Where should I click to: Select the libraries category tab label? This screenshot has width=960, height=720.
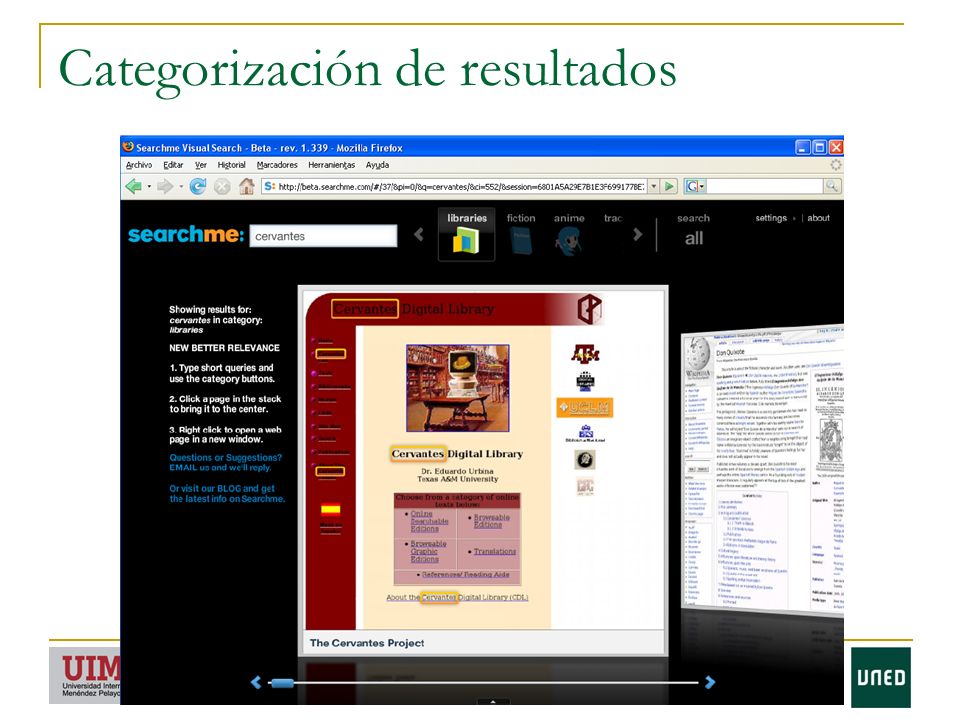pyautogui.click(x=467, y=218)
